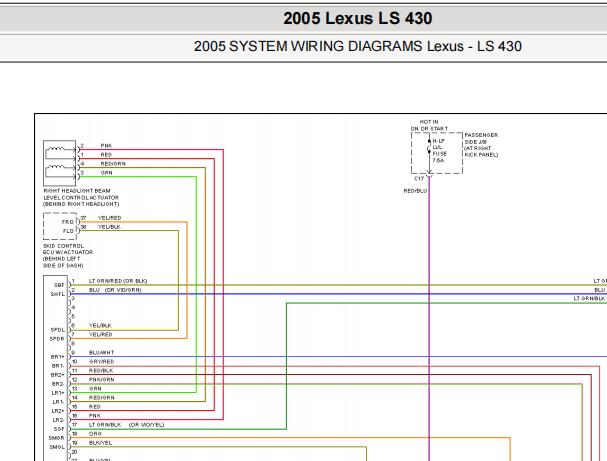The image size is (607, 461).
Task: Select RED label at actuator pin 1
Action: [106, 154]
